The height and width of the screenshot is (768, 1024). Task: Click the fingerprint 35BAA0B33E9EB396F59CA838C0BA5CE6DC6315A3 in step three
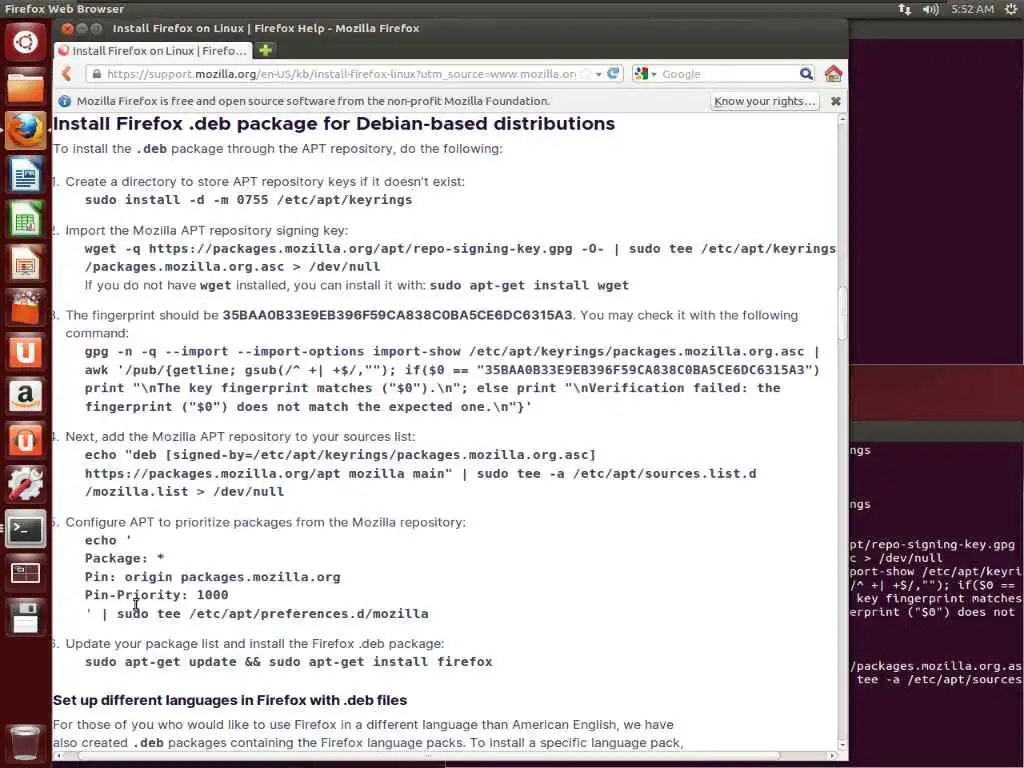(x=397, y=315)
